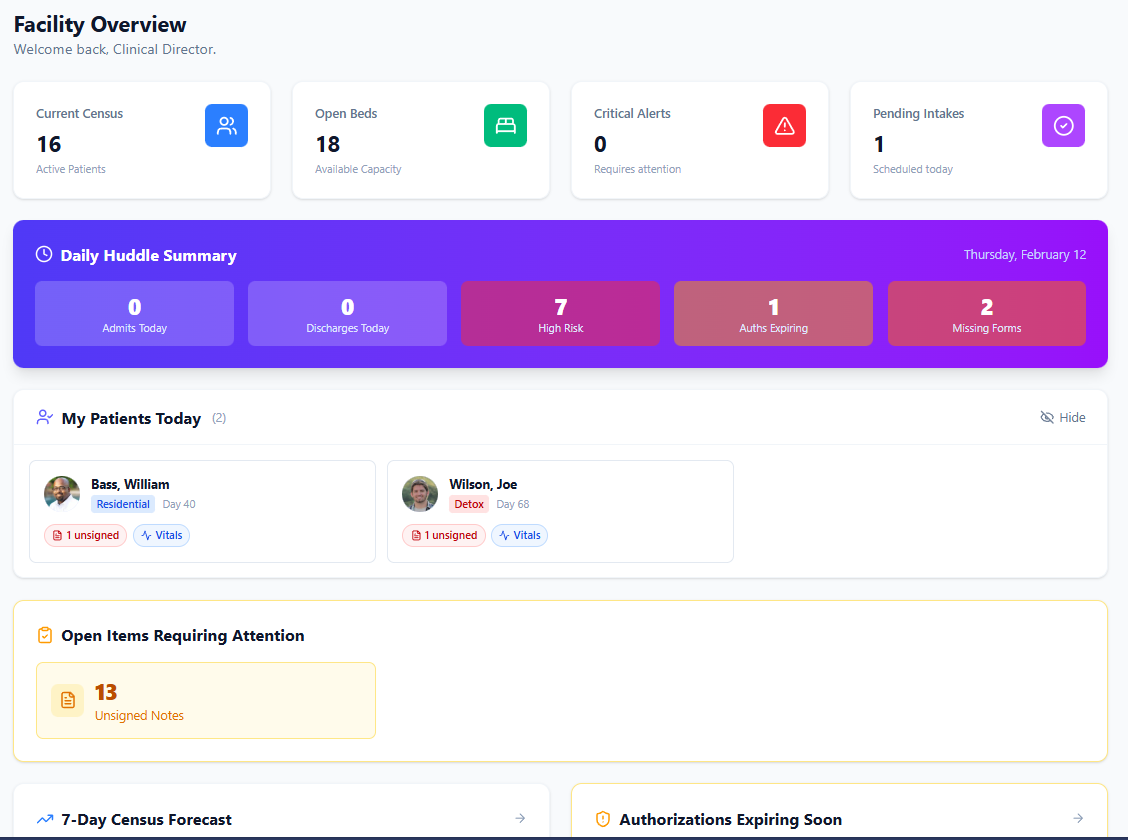Click the 1 unsigned badge for Wilson, Joe
Viewport: 1128px width, 840px height.
pos(443,535)
